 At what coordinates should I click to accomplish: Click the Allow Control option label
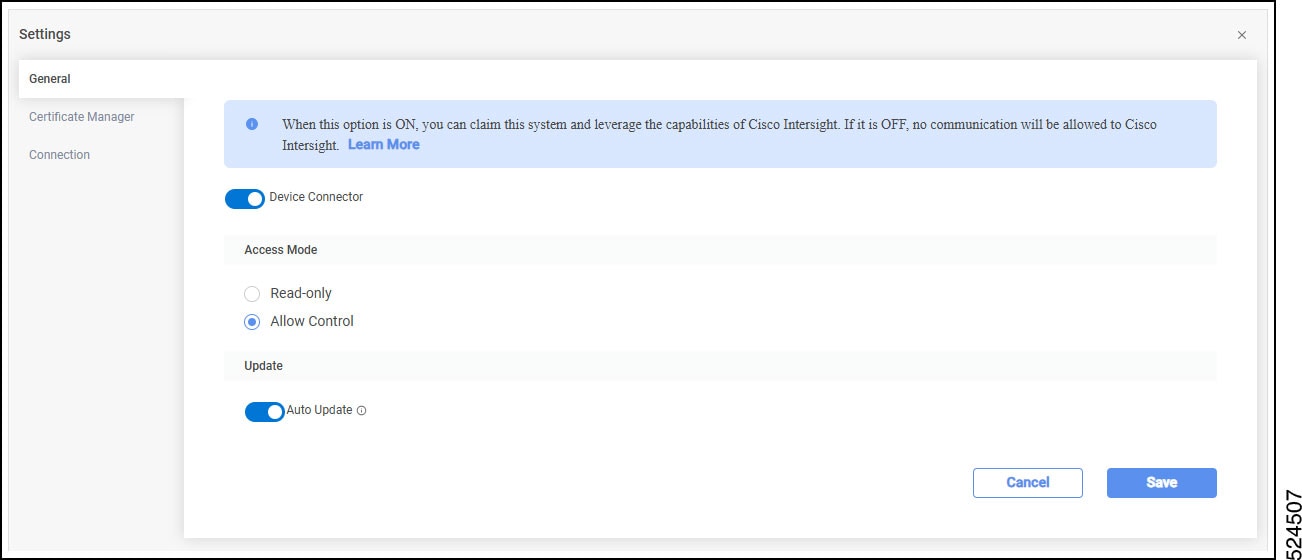coord(312,321)
